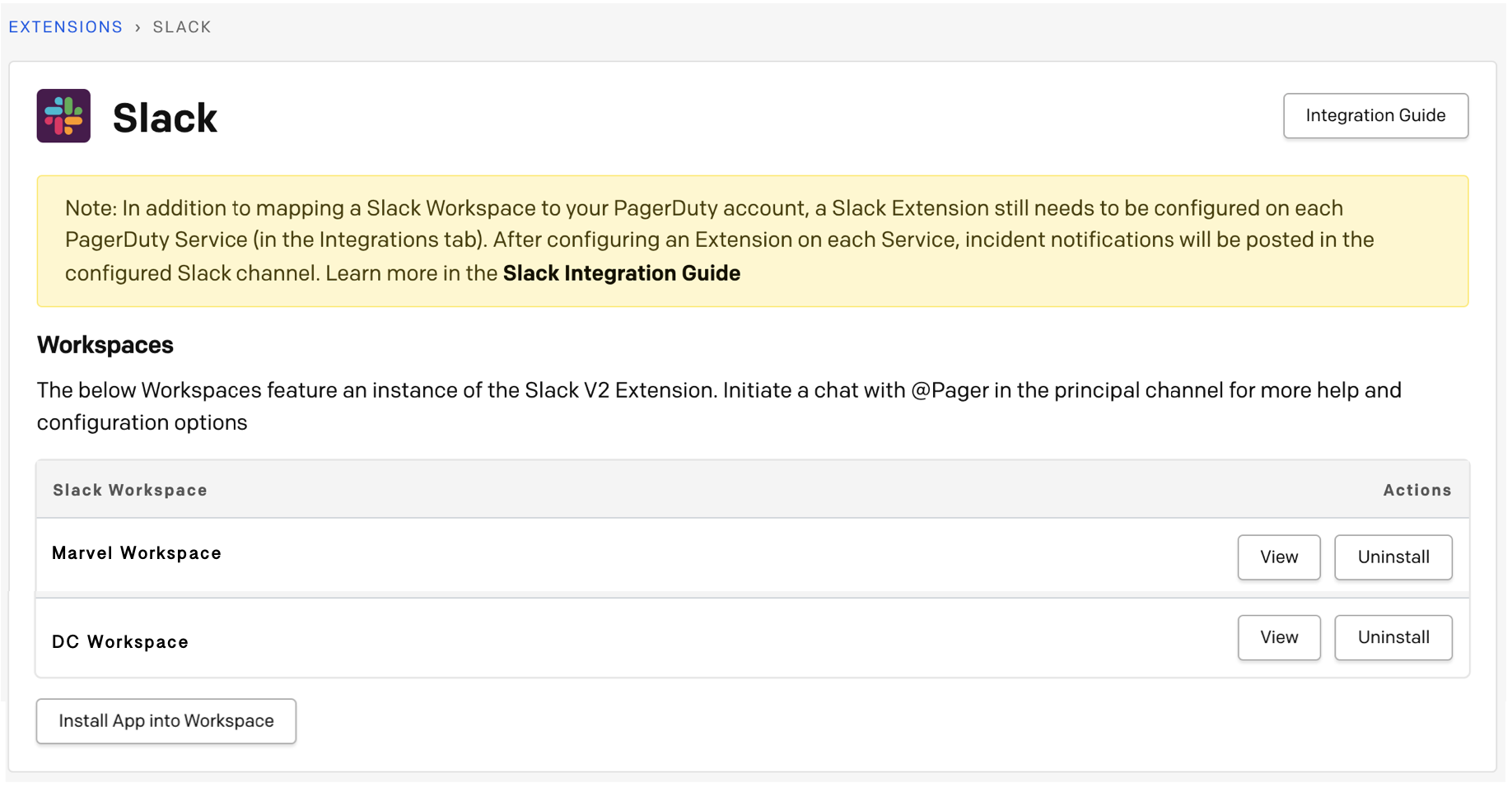View the Marvel Workspace
Viewport: 1512px width, 792px height.
[1278, 557]
